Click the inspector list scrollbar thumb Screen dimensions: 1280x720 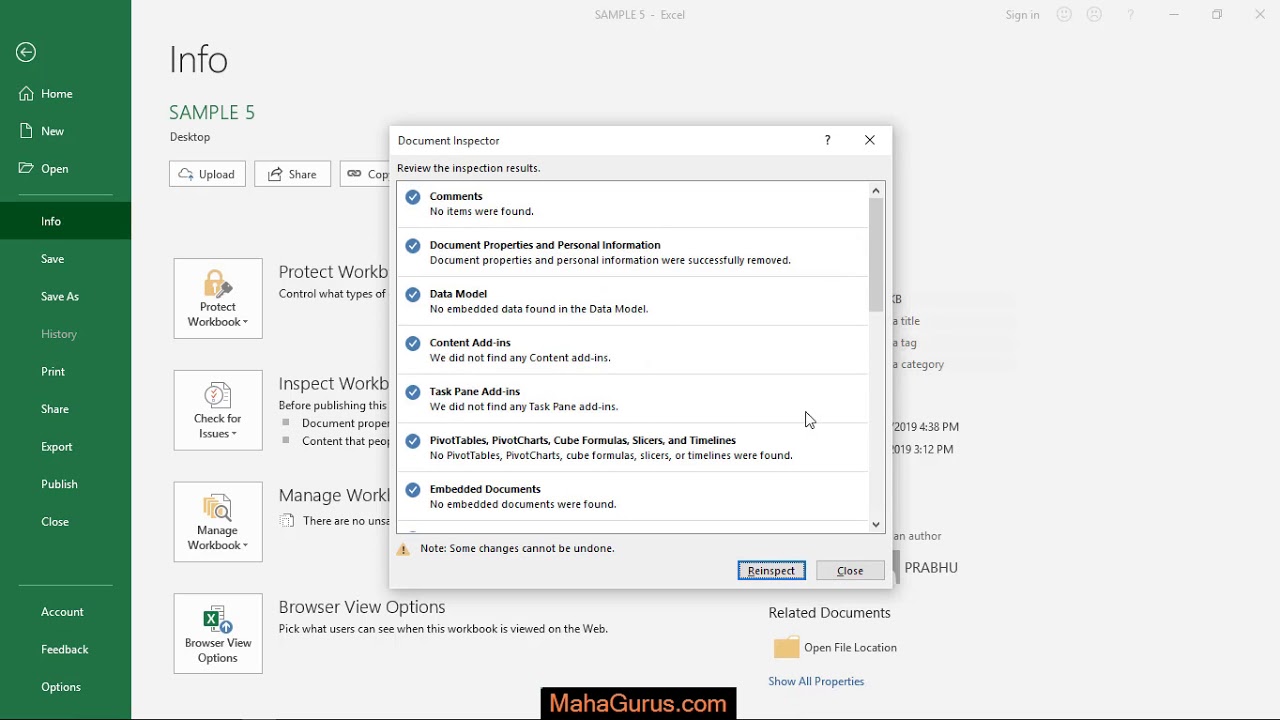click(876, 255)
